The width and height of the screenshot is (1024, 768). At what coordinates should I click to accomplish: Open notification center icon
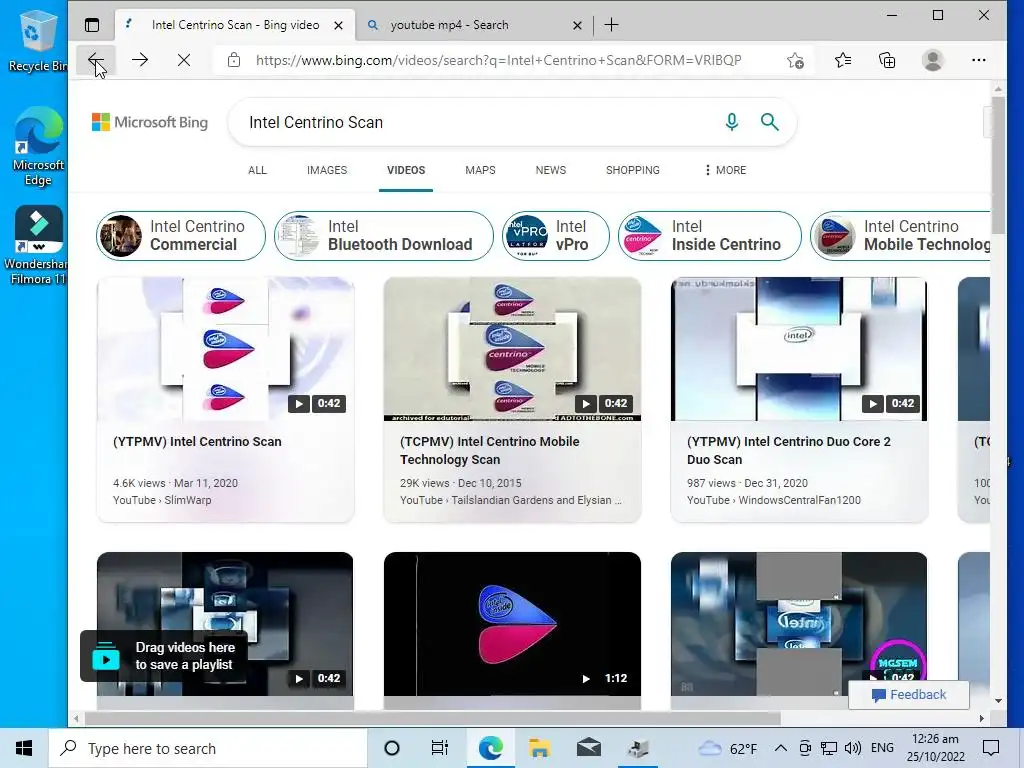point(991,748)
